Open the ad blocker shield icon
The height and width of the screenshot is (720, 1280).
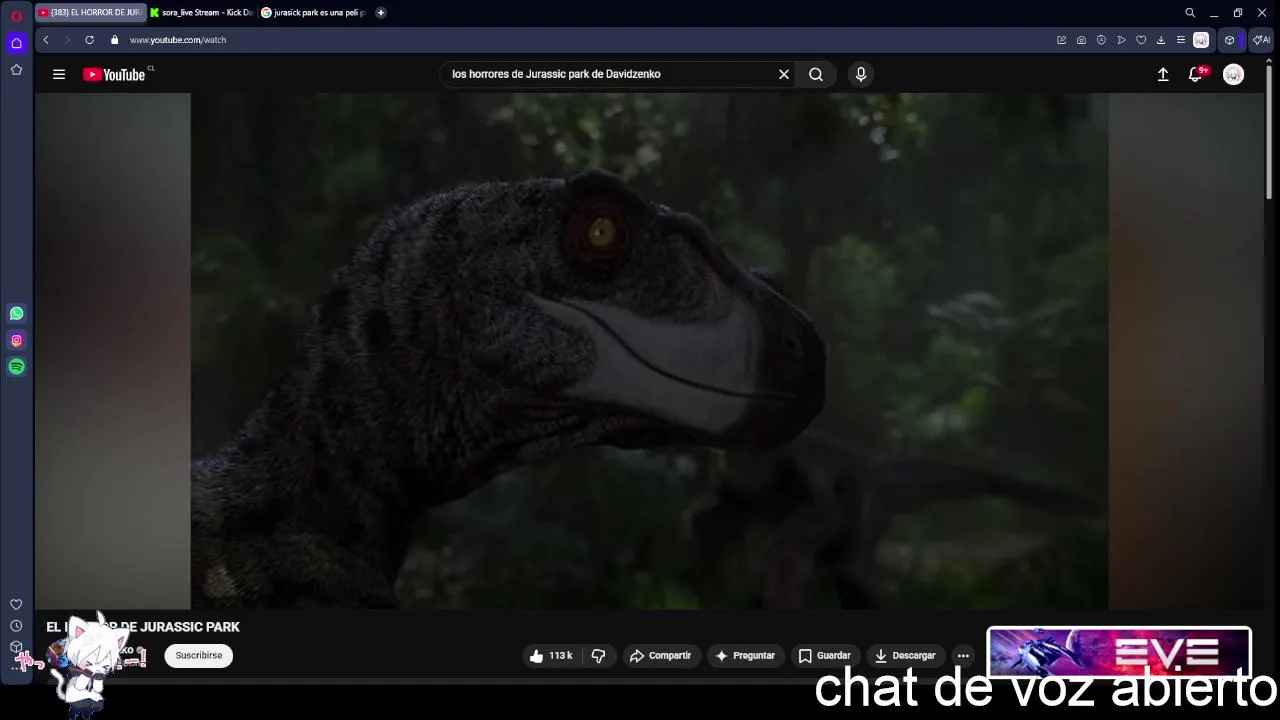point(1101,40)
